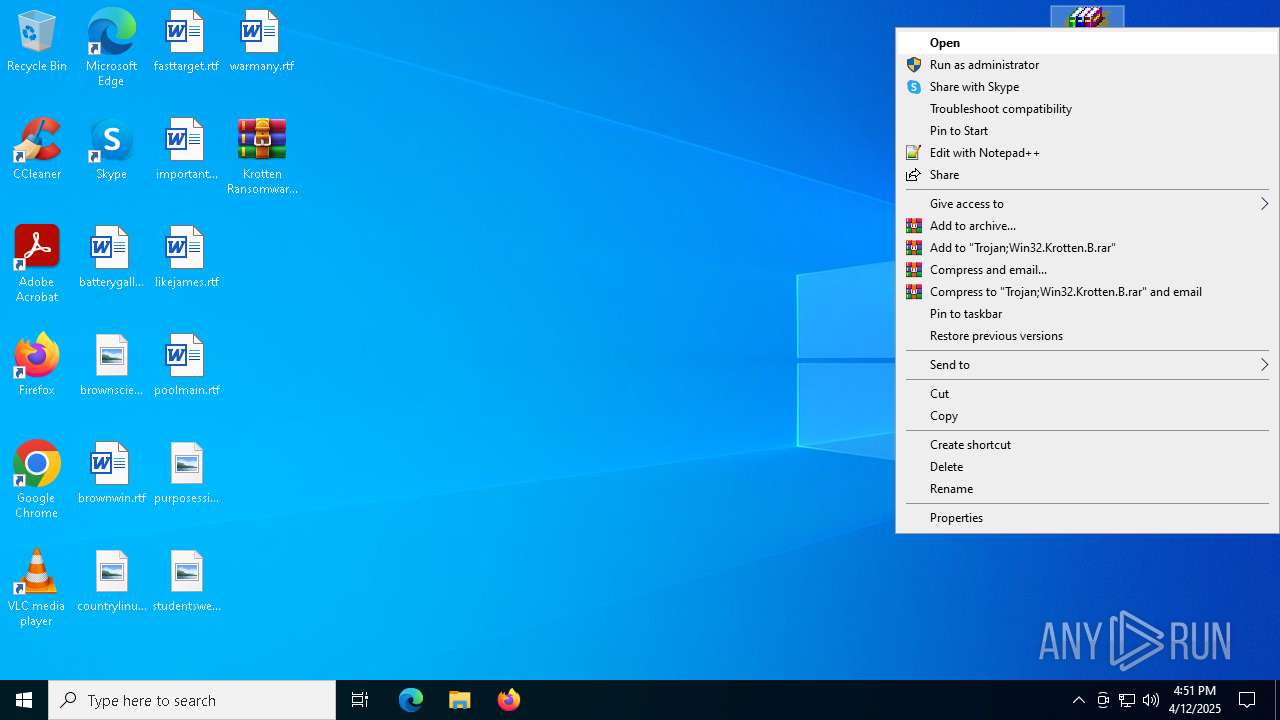Choose Pin to taskbar
This screenshot has height=720, width=1280.
[x=1087, y=314]
